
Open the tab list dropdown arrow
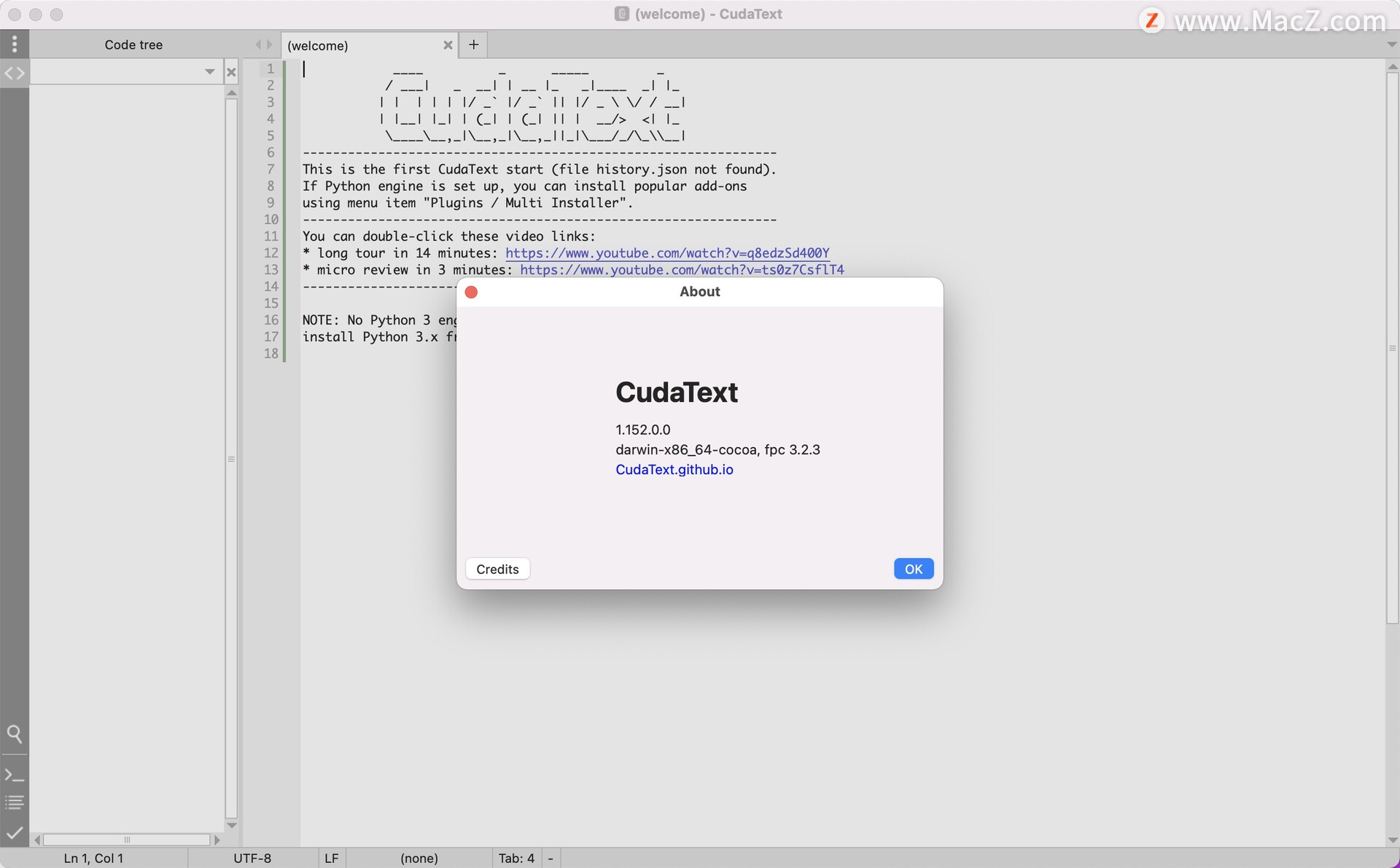click(1391, 44)
